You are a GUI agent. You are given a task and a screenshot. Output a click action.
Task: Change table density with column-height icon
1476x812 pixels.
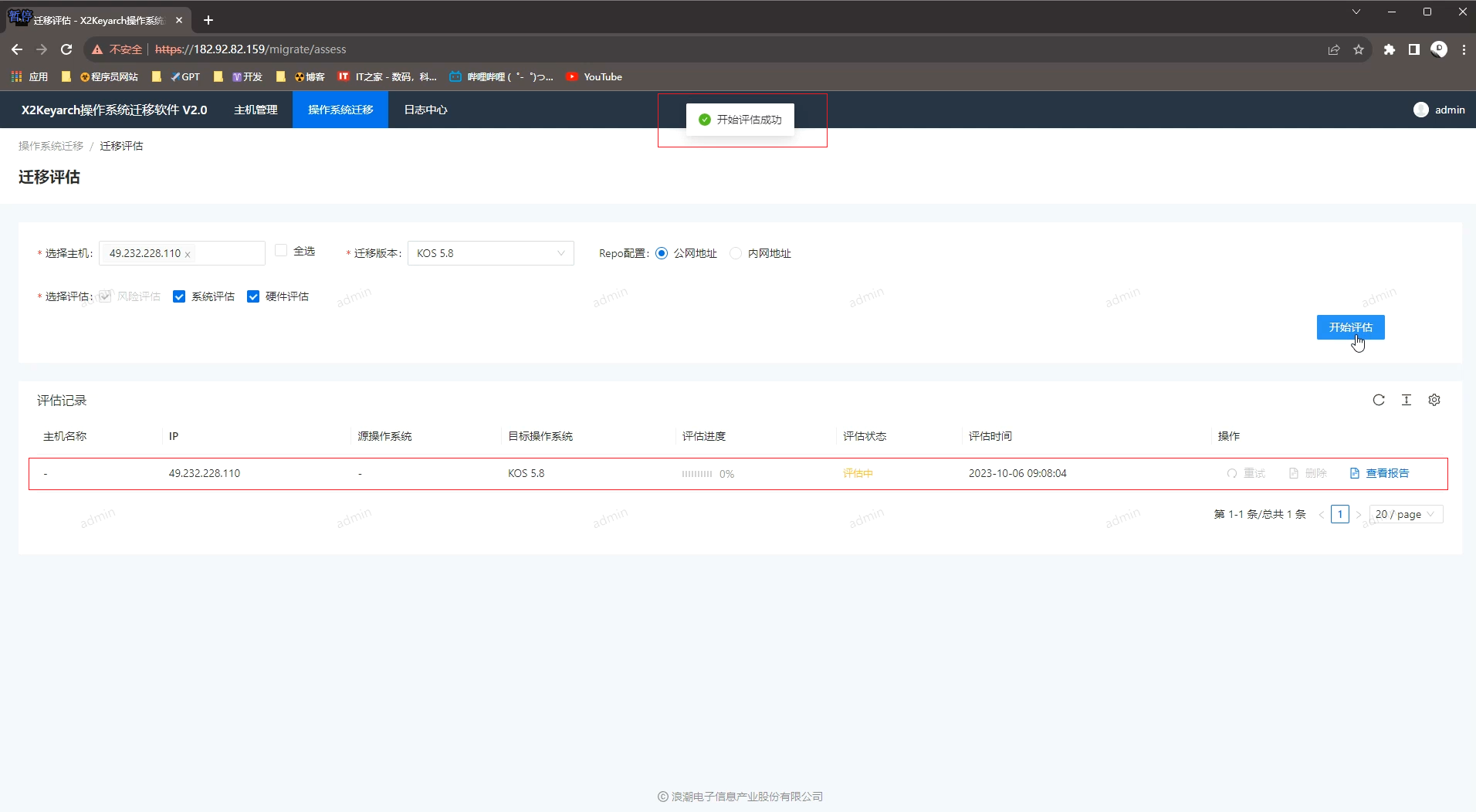point(1407,400)
